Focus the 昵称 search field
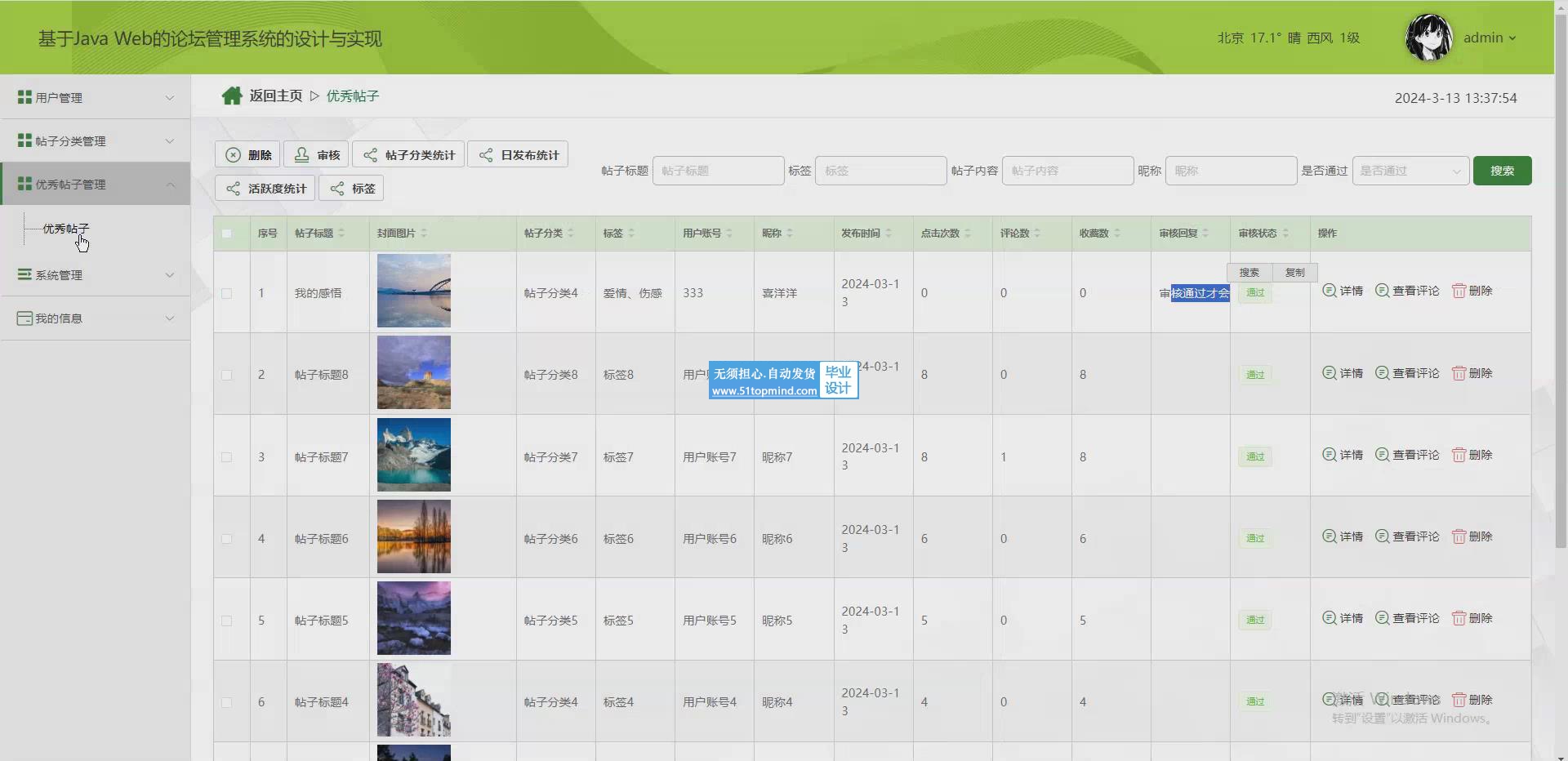This screenshot has height=761, width=1568. pyautogui.click(x=1231, y=171)
